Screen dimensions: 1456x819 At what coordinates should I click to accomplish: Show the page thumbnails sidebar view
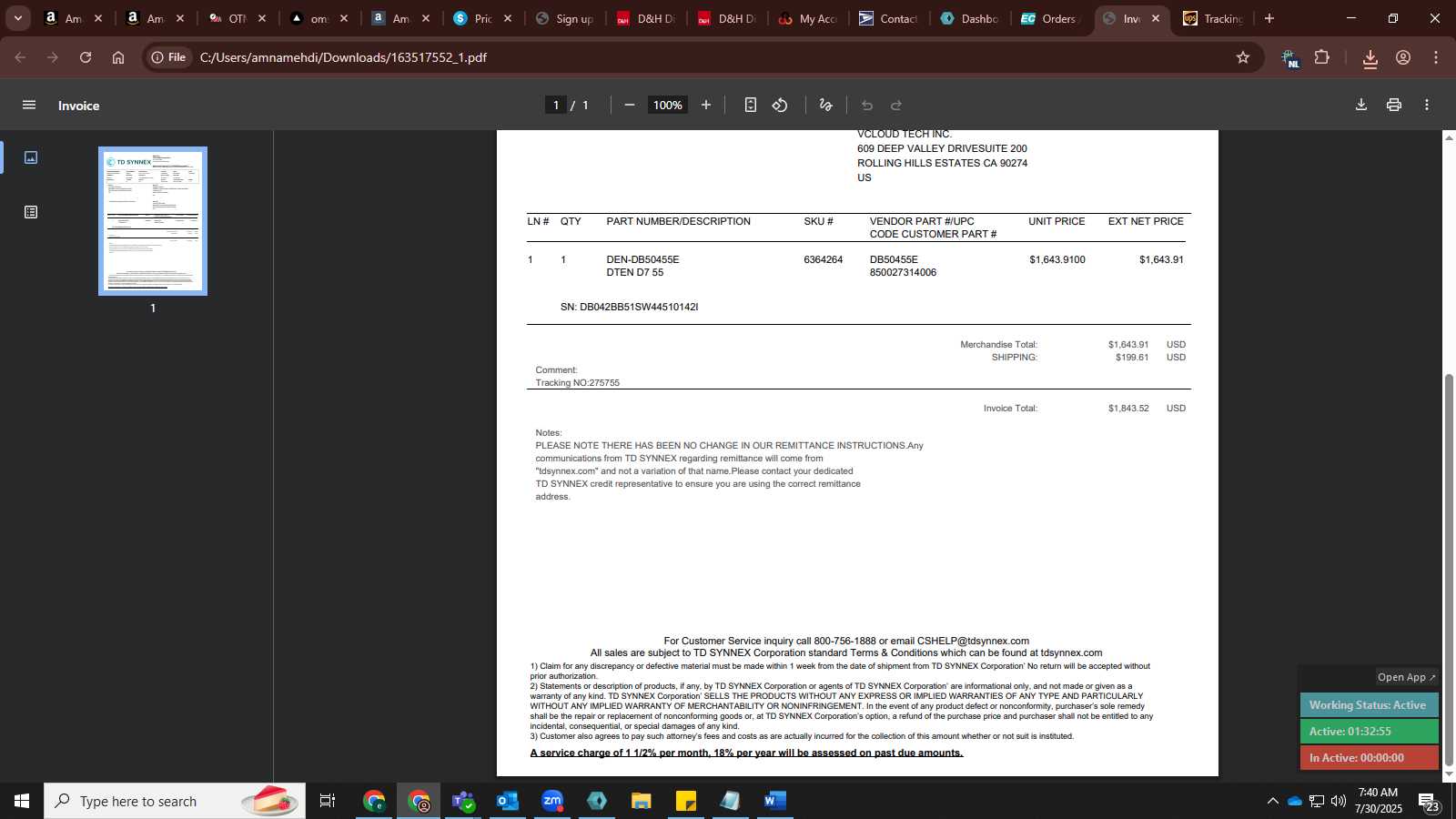(31, 157)
